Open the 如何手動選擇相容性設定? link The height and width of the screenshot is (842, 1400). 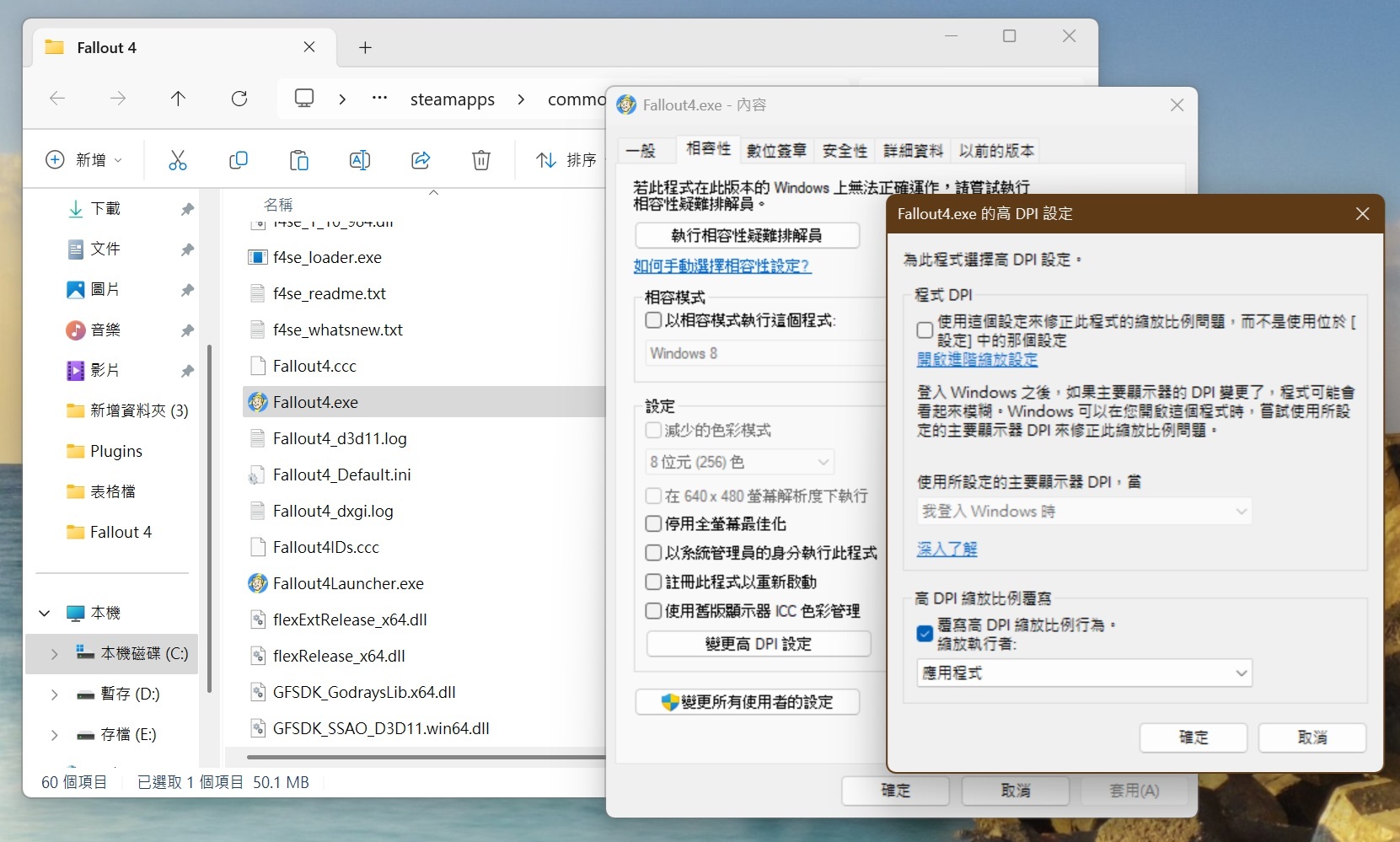click(x=722, y=266)
